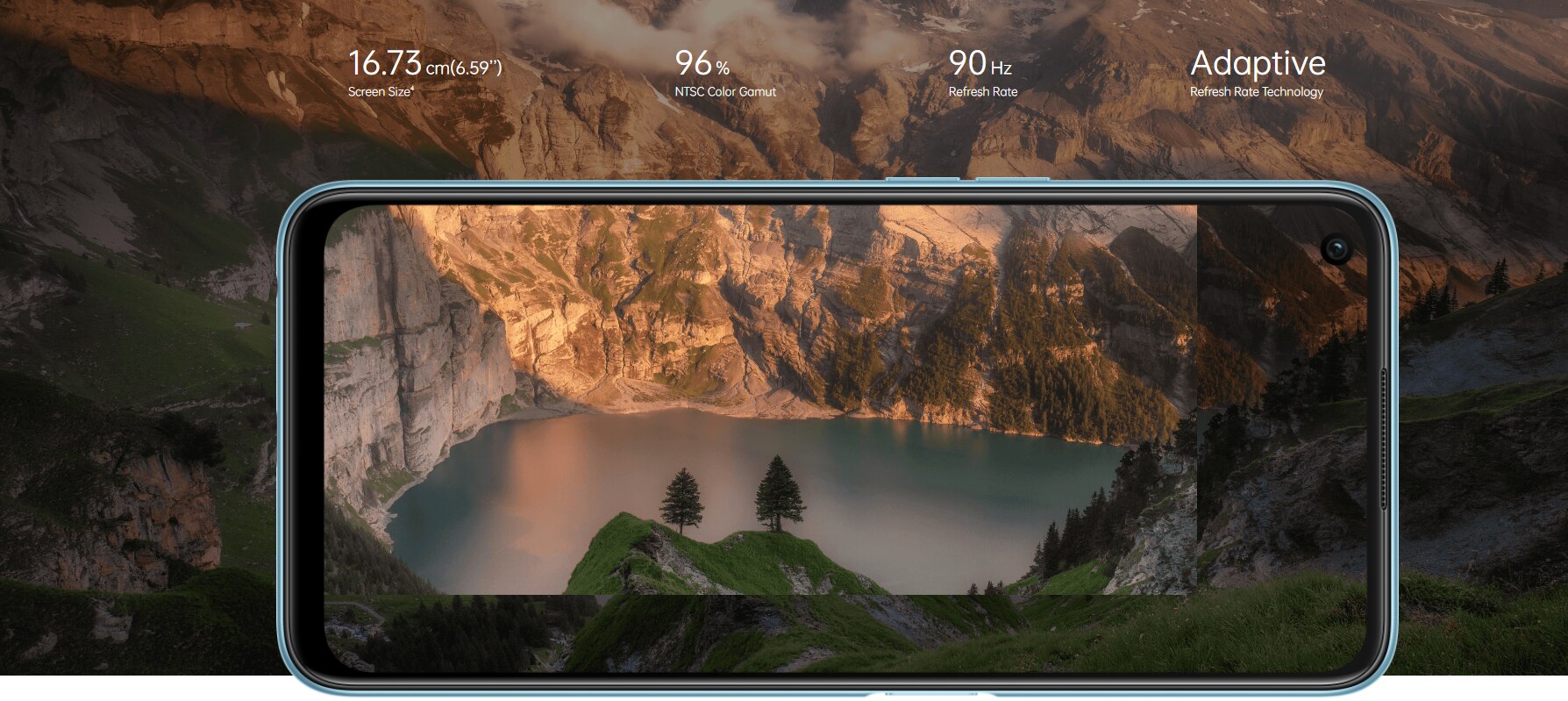Click the 90 Hz refresh rate value

point(980,63)
